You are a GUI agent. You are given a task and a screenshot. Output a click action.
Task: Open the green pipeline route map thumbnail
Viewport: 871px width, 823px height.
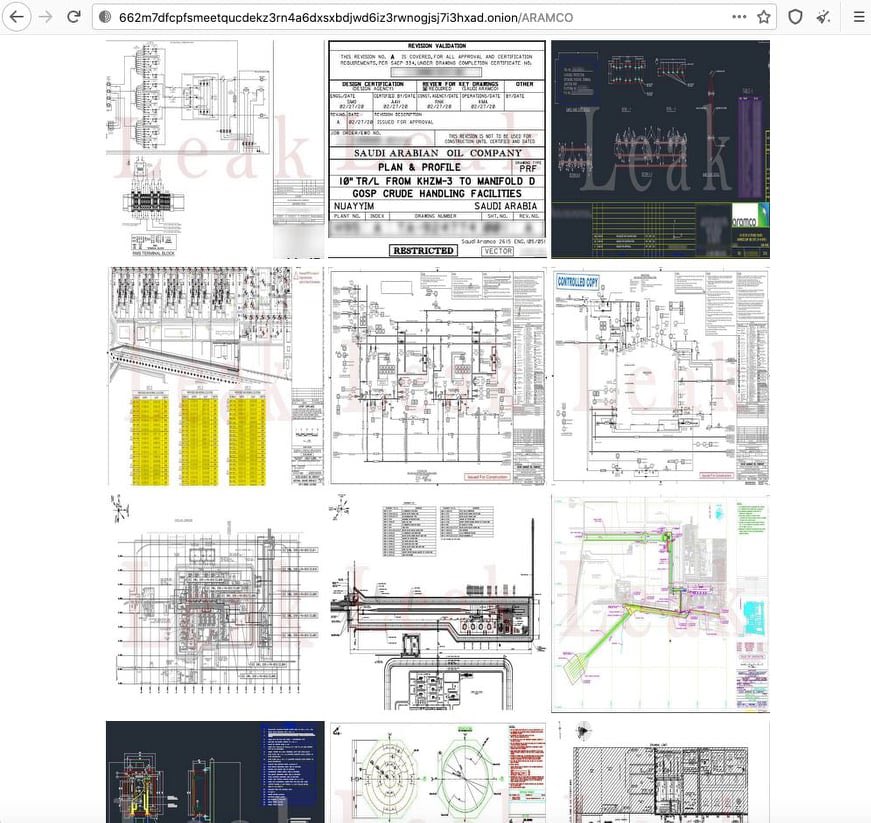pos(660,603)
